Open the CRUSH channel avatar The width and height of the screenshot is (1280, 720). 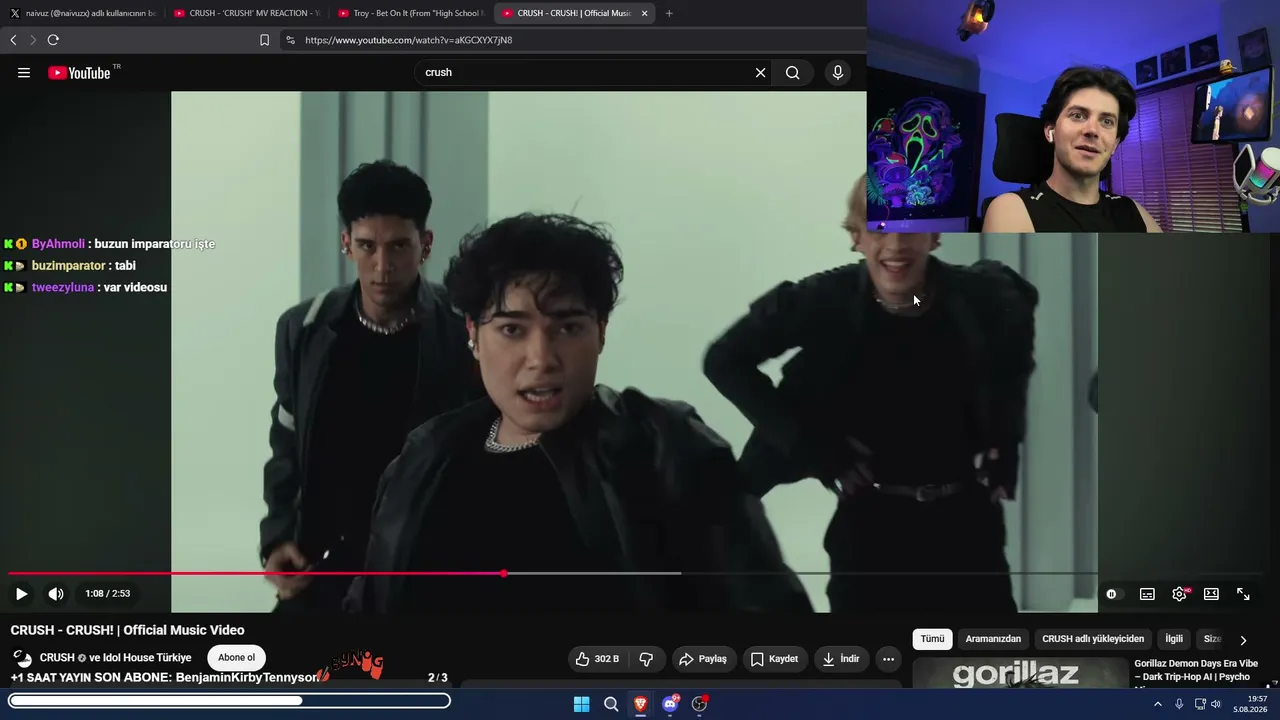(21, 658)
